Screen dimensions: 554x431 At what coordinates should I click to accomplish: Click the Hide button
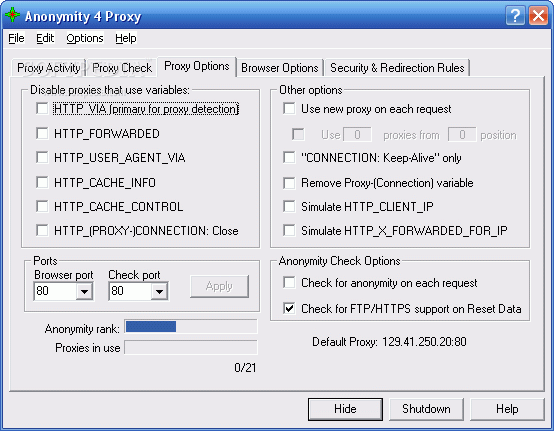pos(345,409)
